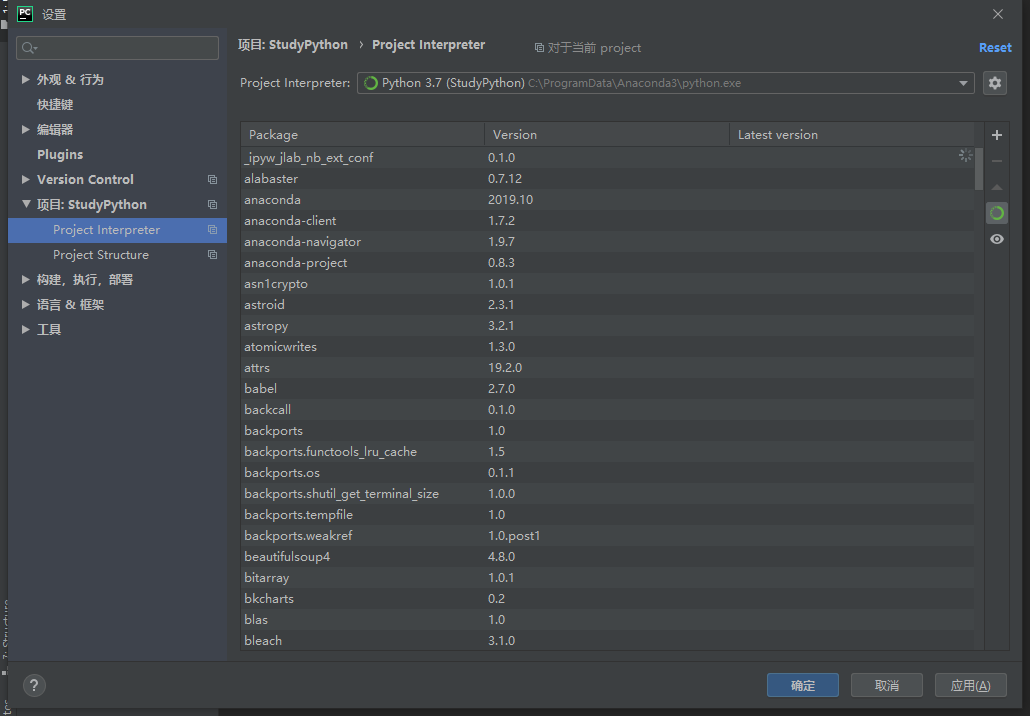Select the backcall package row

[608, 410]
